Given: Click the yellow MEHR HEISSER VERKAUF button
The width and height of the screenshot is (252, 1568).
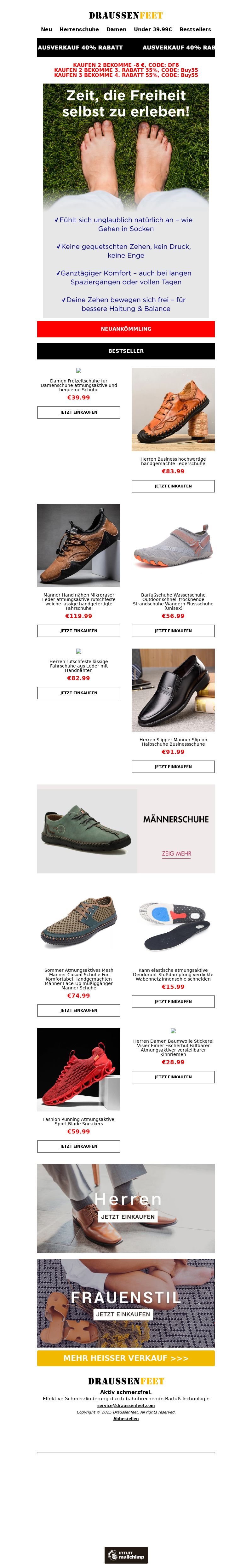Looking at the screenshot, I should (x=126, y=1358).
